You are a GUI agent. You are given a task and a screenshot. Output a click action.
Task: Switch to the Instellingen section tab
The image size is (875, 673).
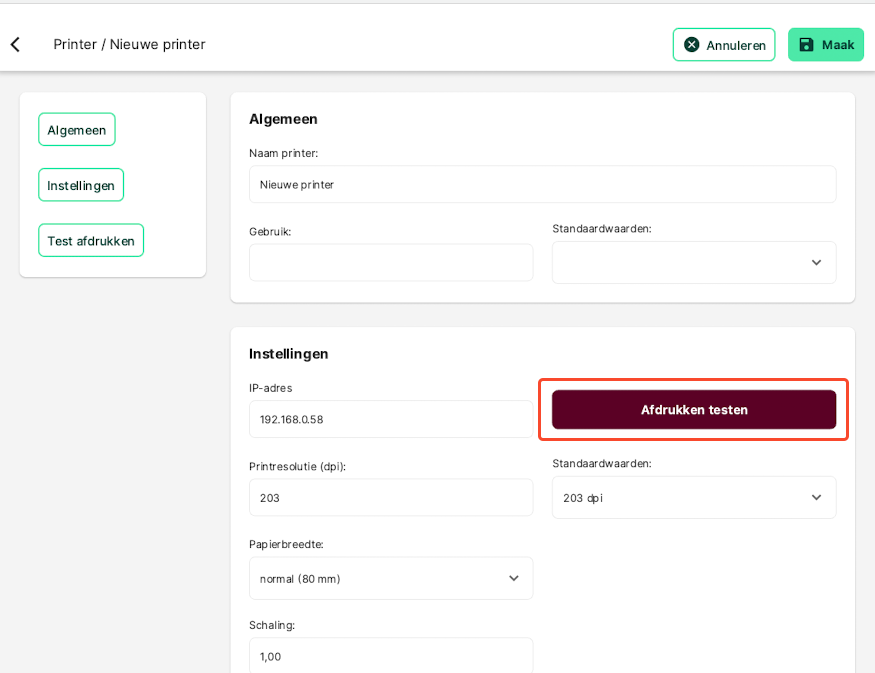pyautogui.click(x=81, y=185)
